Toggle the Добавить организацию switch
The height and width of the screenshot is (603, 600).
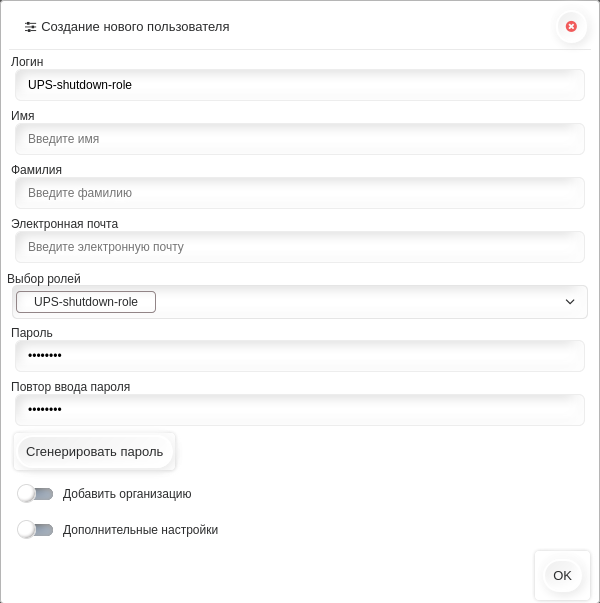click(x=35, y=494)
